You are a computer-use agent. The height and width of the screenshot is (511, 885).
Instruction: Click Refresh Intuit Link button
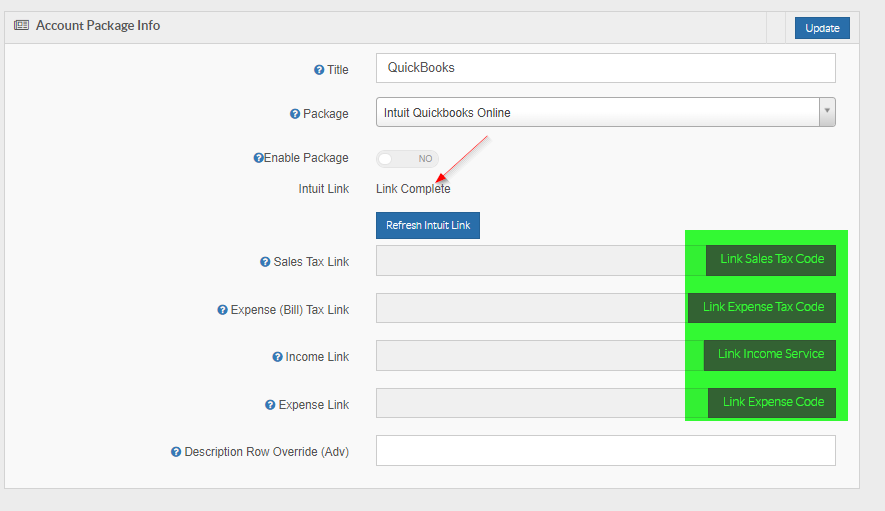coord(428,225)
